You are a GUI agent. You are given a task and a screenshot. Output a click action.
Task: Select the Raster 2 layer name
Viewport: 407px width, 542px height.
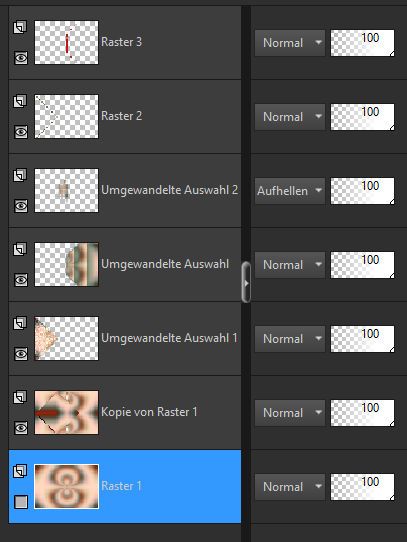121,116
